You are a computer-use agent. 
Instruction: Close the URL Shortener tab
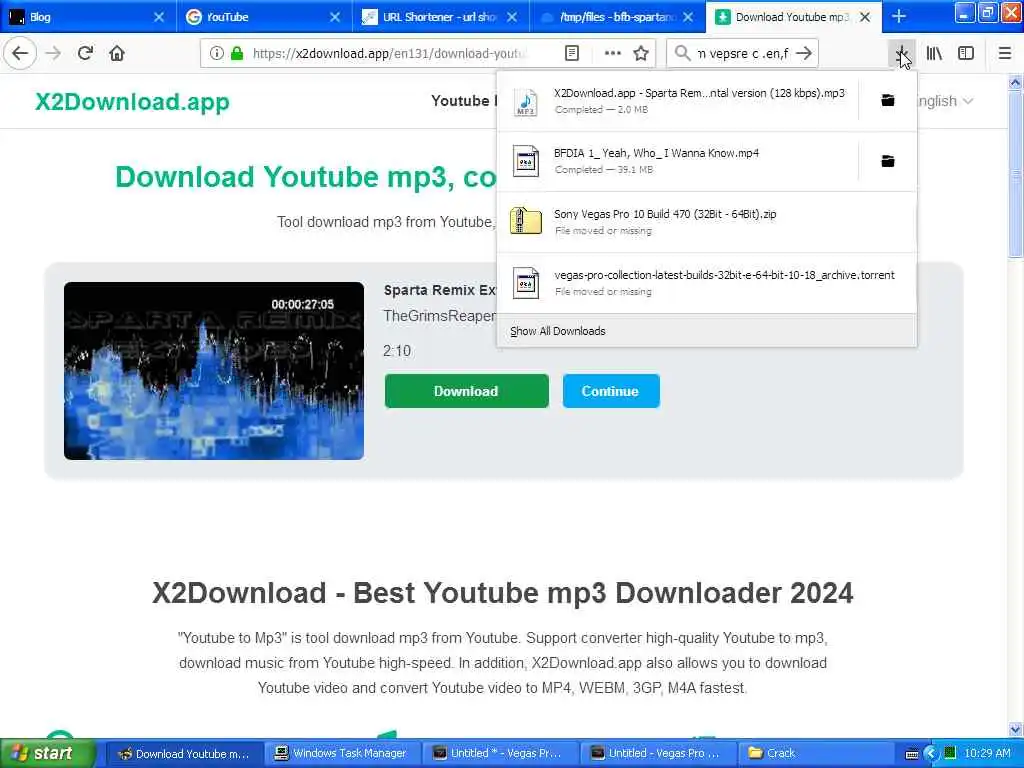pyautogui.click(x=512, y=17)
